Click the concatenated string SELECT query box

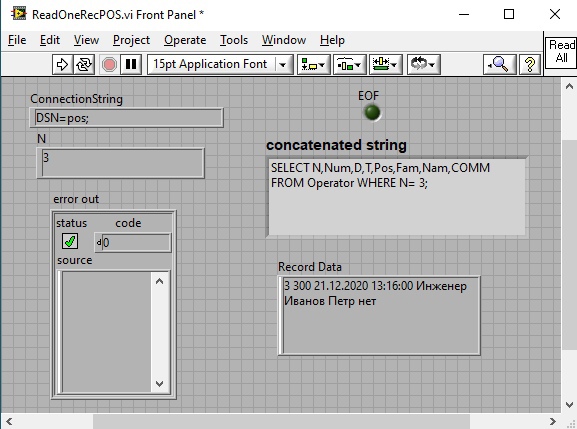tap(397, 197)
